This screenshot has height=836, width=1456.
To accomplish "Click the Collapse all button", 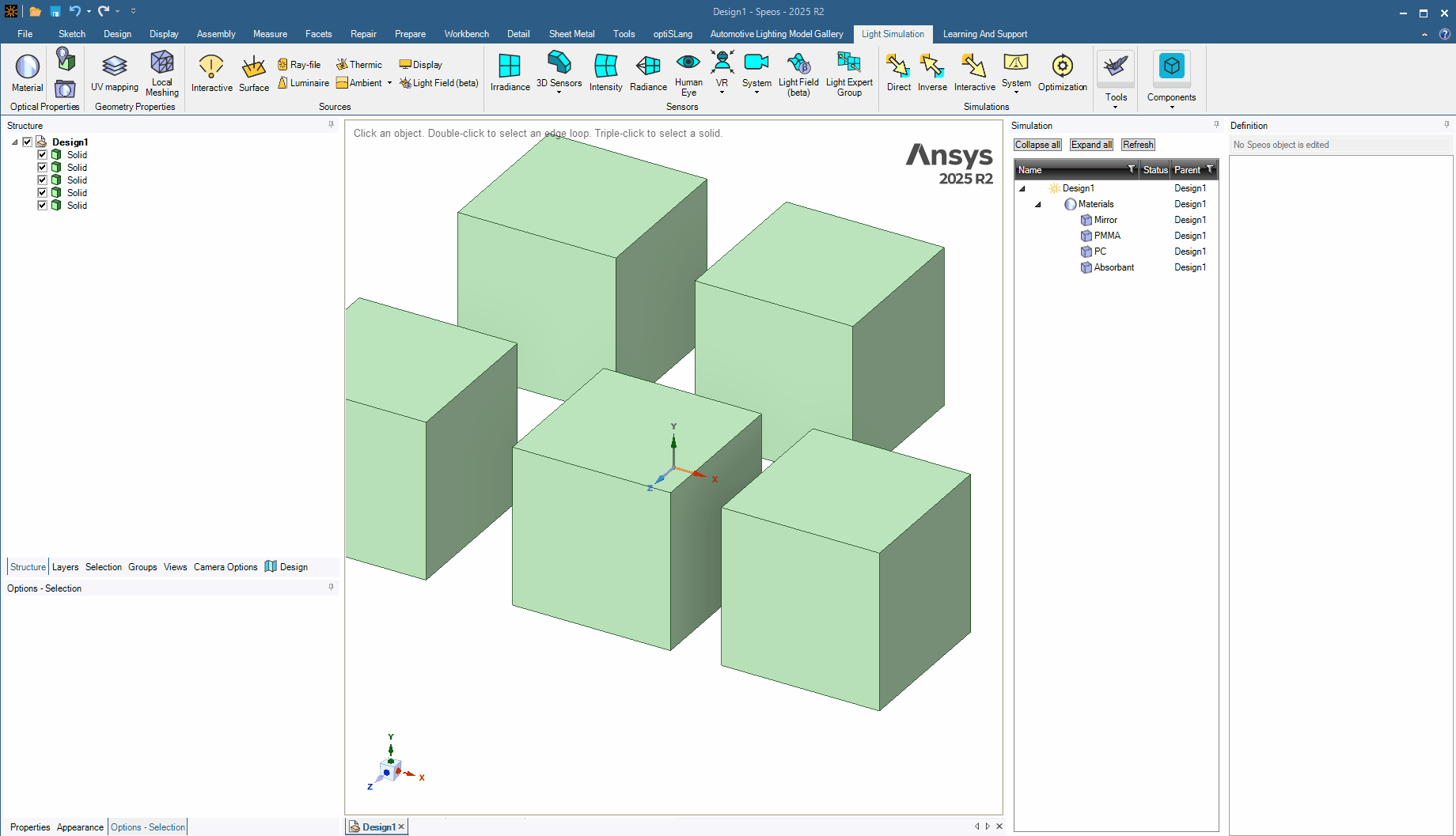I will coord(1037,145).
